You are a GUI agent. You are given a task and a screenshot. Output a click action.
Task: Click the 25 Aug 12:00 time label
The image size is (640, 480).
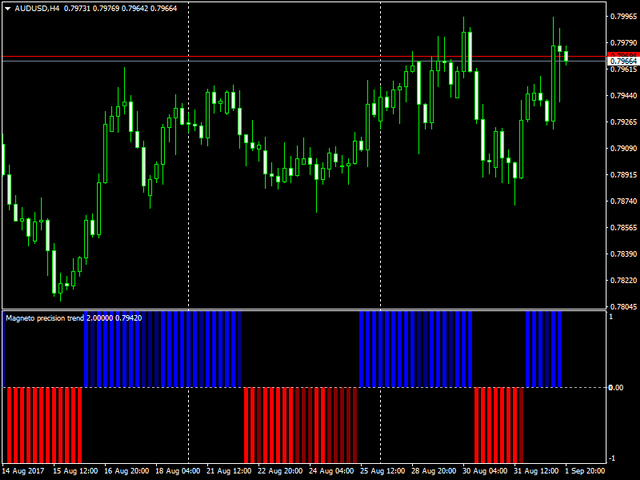[382, 471]
